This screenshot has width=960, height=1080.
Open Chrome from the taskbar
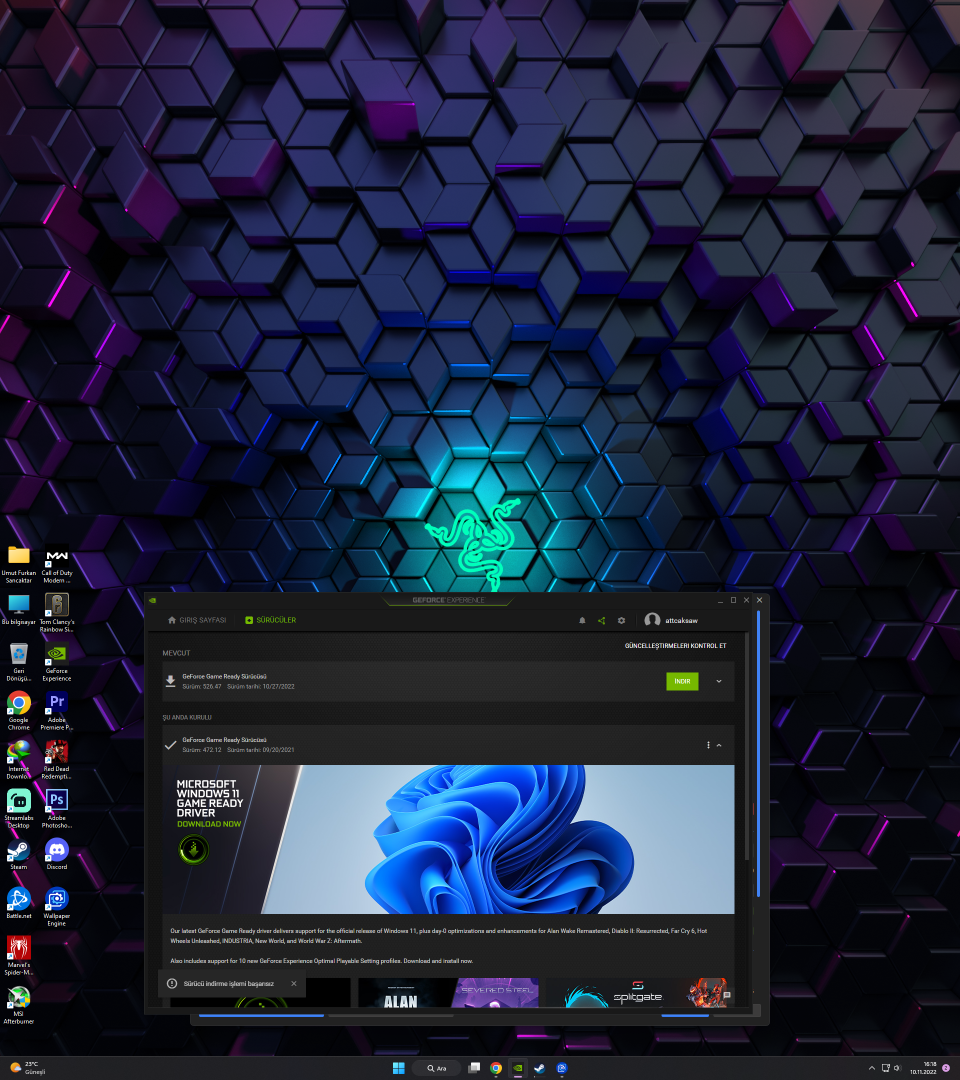click(496, 1068)
